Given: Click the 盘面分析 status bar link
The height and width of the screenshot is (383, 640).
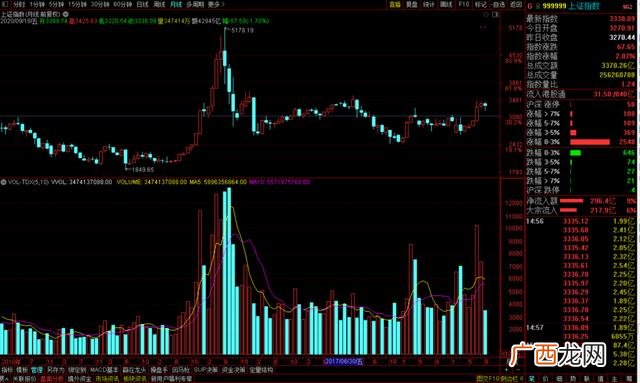Looking at the screenshot, I should click(x=52, y=379).
